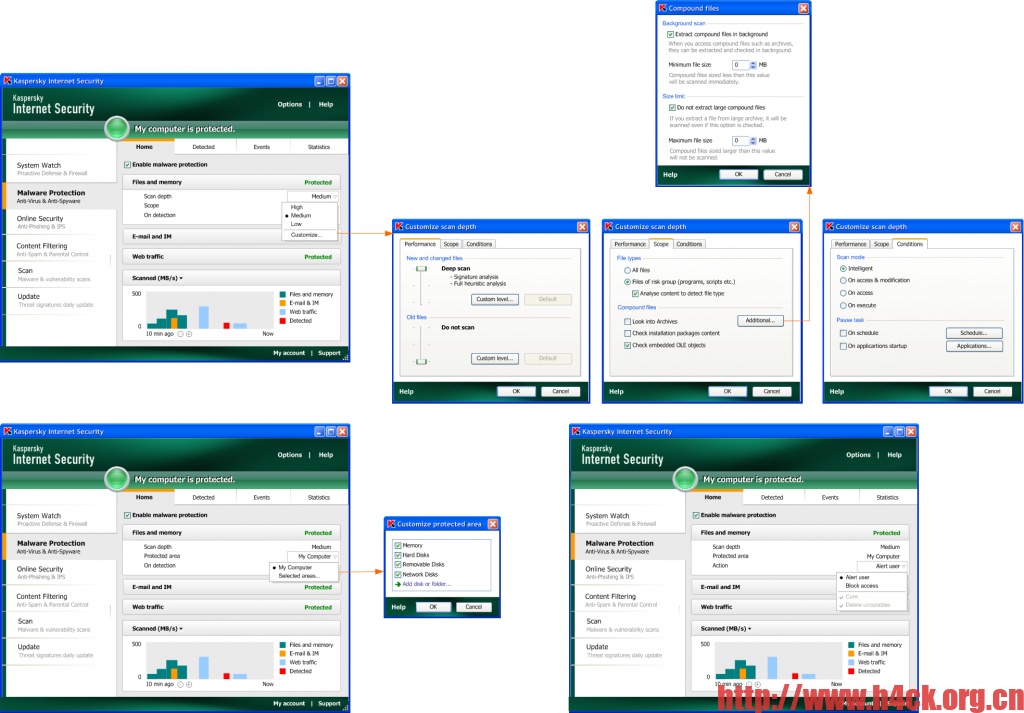Image resolution: width=1024 pixels, height=713 pixels.
Task: Choose the On execute scan mode
Action: click(843, 305)
